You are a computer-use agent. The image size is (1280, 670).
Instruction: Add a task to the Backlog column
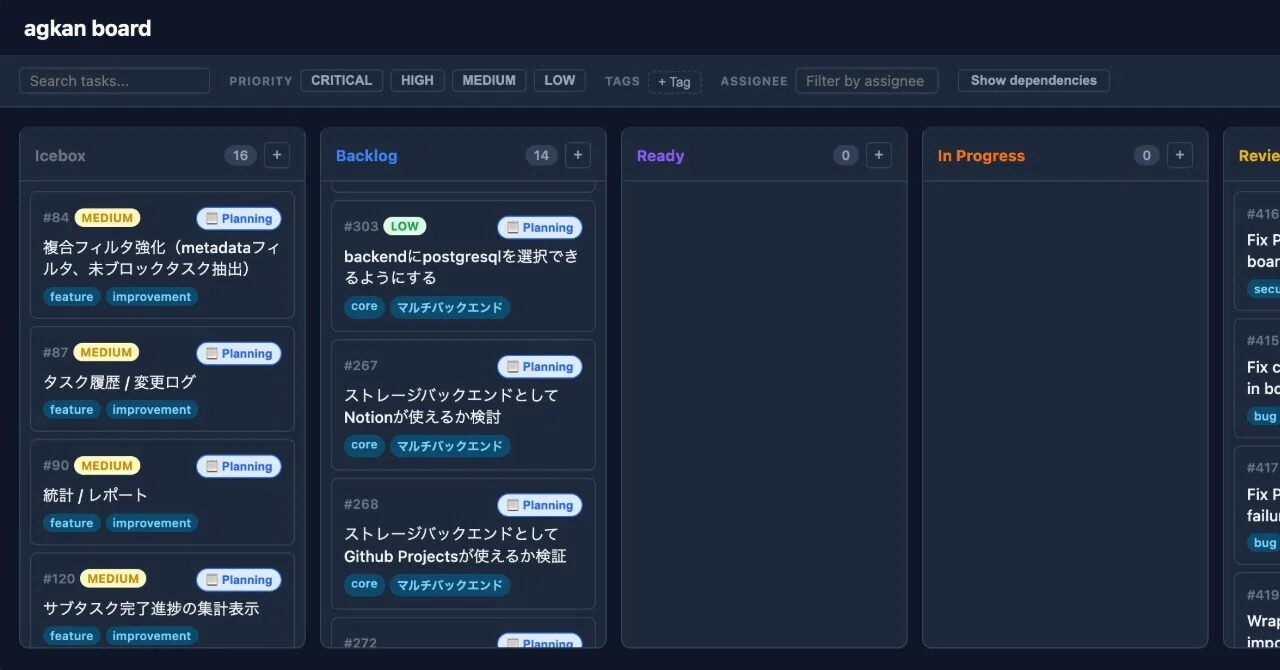tap(578, 155)
